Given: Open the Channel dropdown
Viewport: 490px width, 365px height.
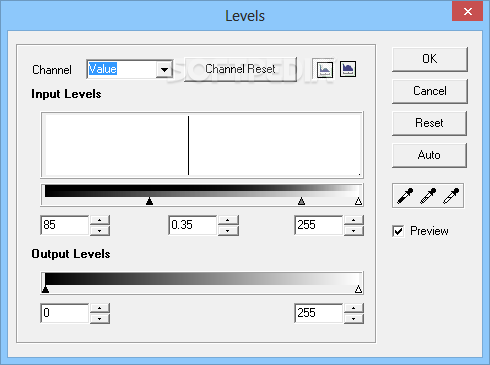Looking at the screenshot, I should tap(164, 70).
